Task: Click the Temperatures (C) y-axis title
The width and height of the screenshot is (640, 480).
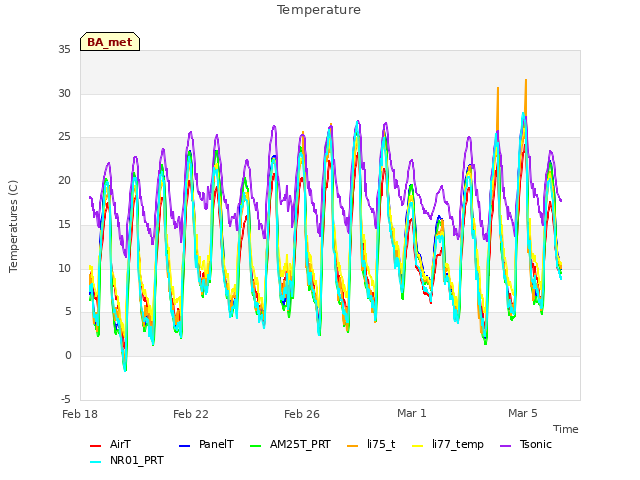Action: 13,226
